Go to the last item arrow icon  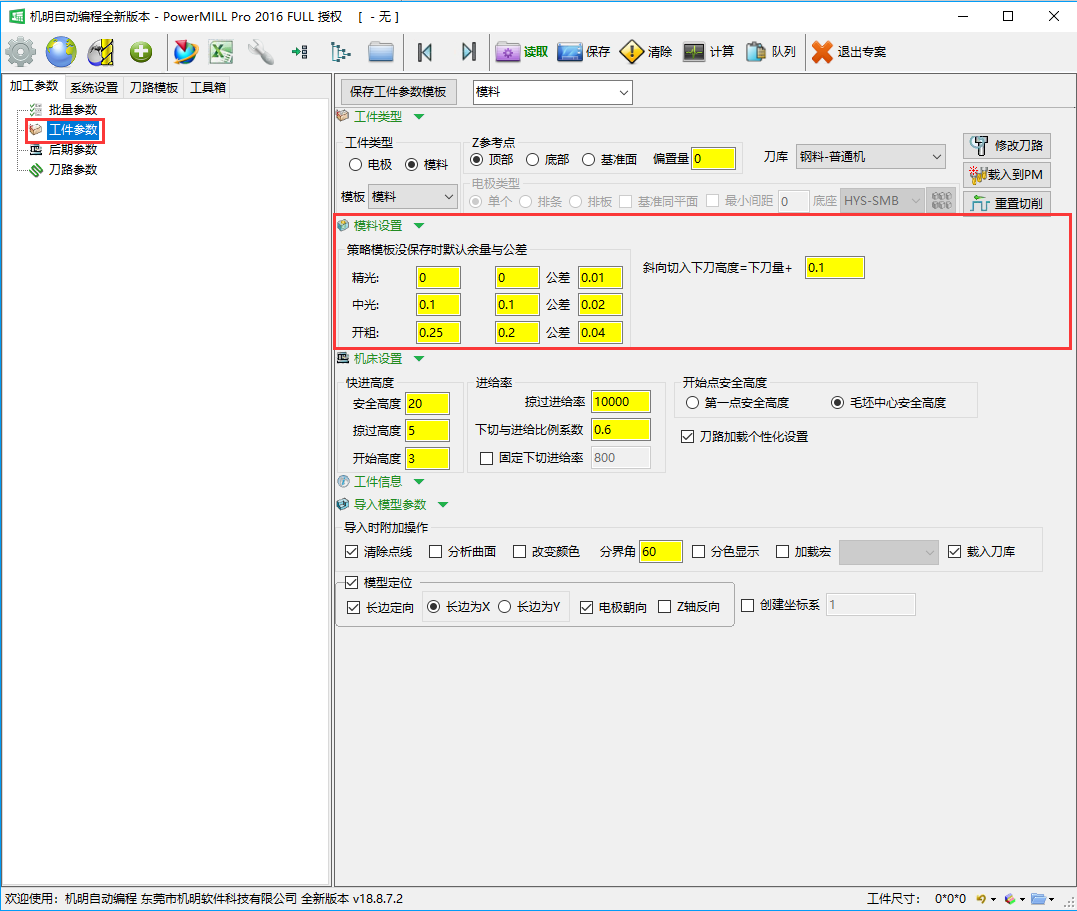point(468,52)
